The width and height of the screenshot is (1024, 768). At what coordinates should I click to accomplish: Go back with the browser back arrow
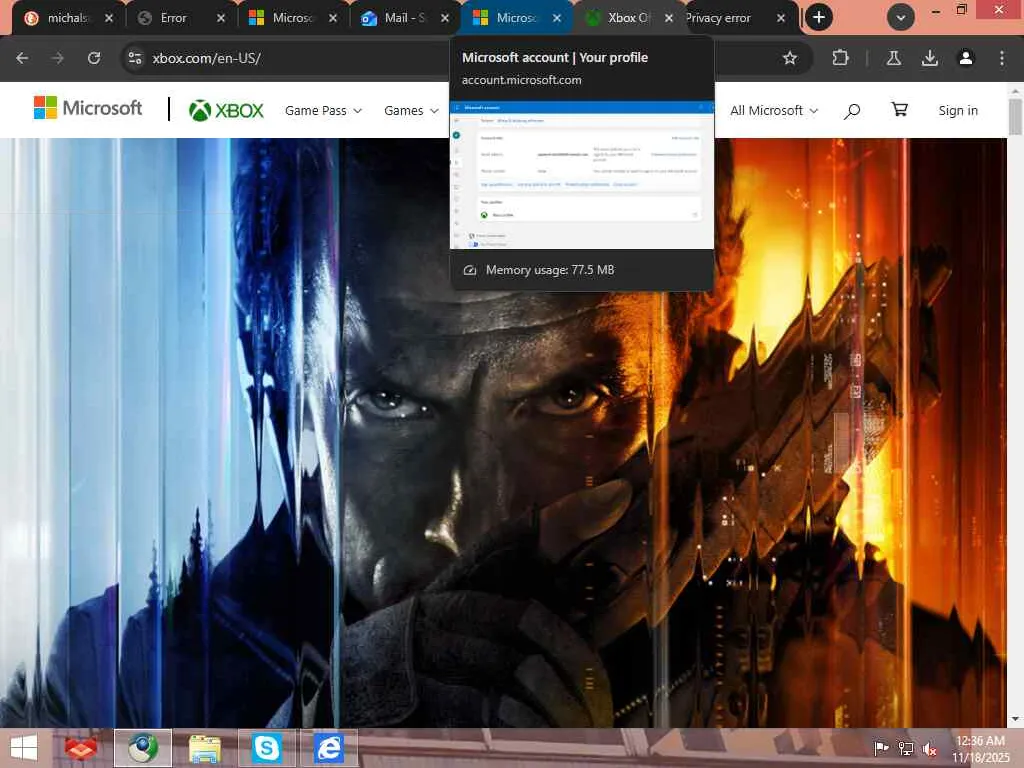(x=22, y=58)
